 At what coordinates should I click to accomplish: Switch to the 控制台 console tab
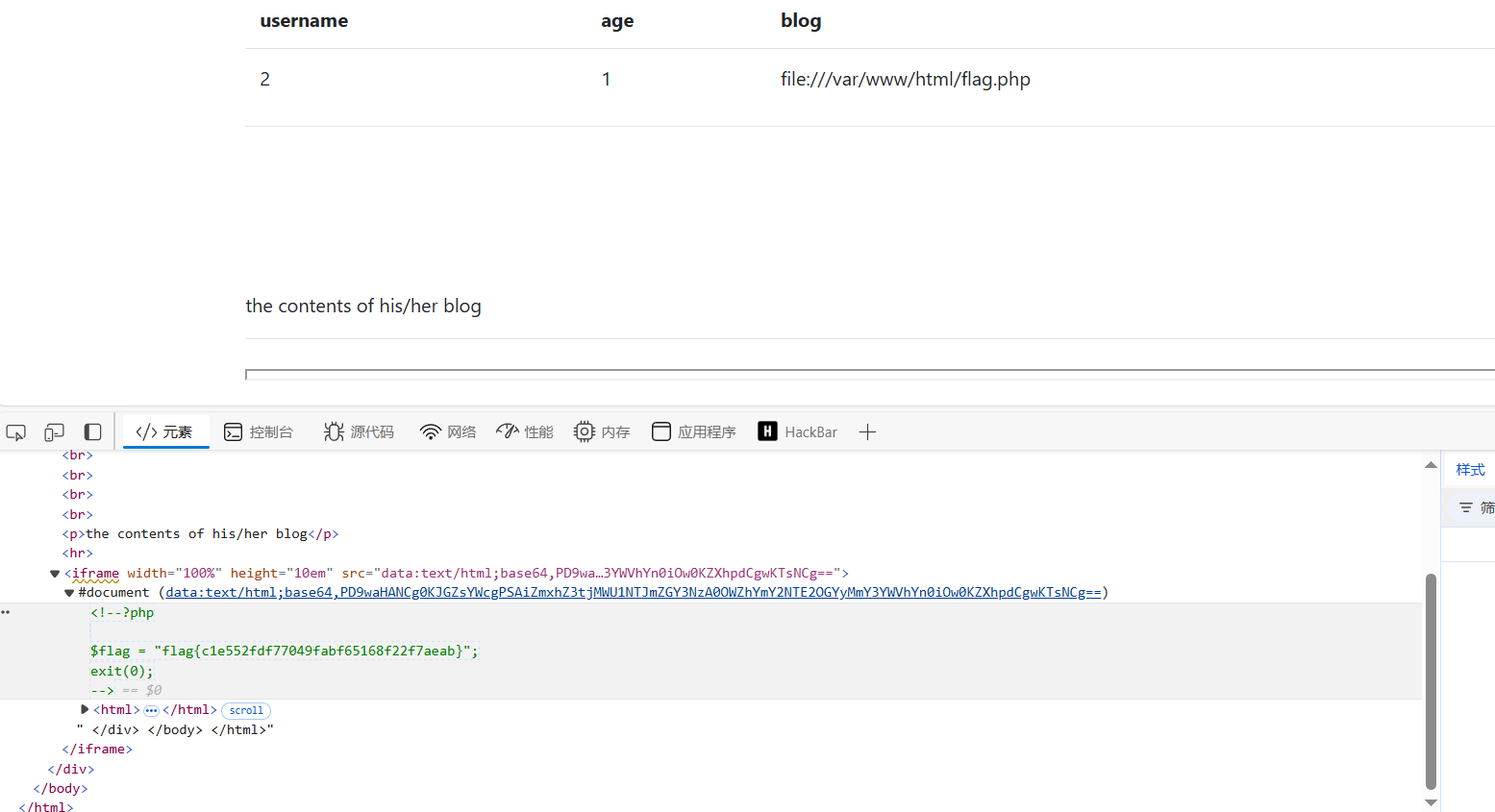(259, 432)
